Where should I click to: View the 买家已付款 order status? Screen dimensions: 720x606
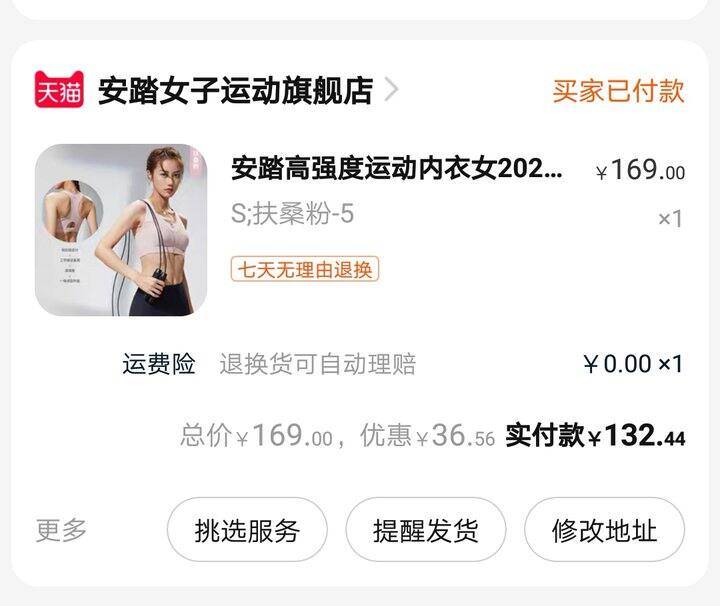point(618,90)
